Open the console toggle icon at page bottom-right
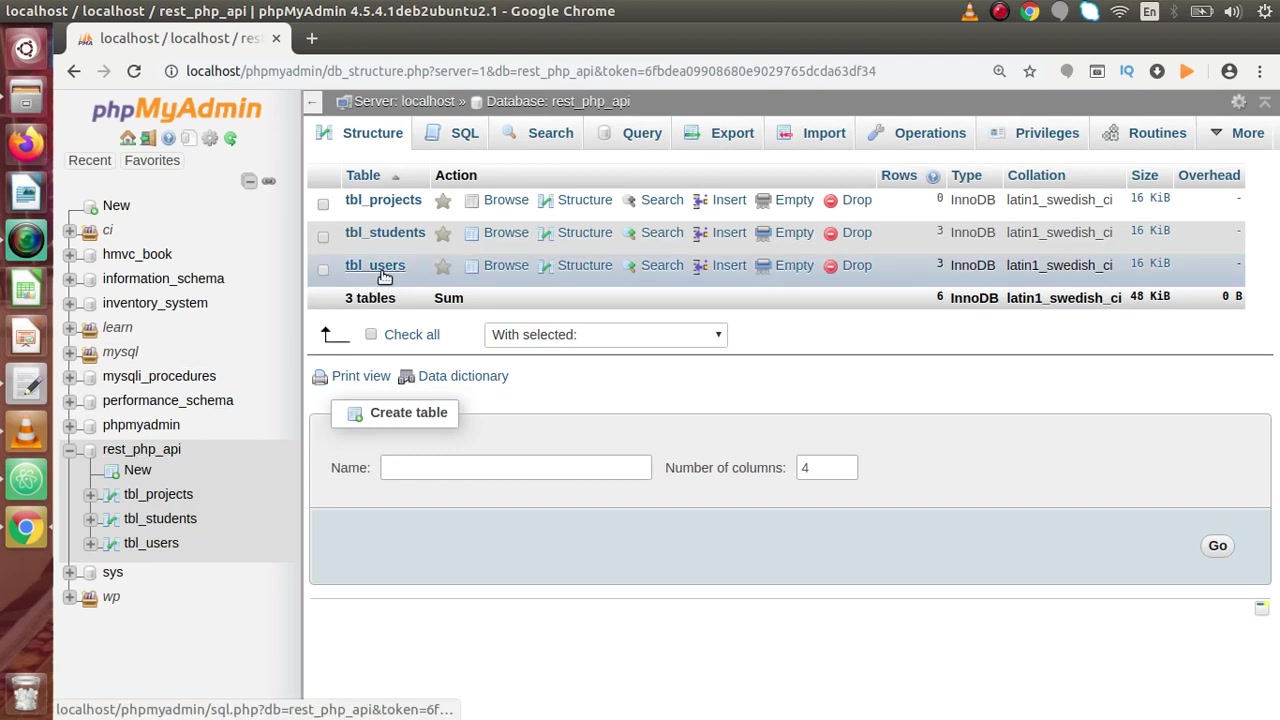 (x=1262, y=607)
